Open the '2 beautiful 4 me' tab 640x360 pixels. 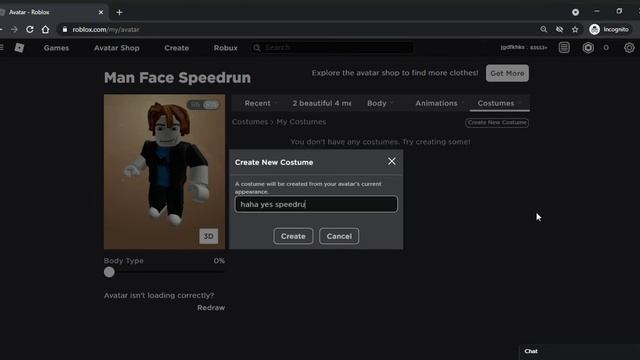(x=322, y=103)
